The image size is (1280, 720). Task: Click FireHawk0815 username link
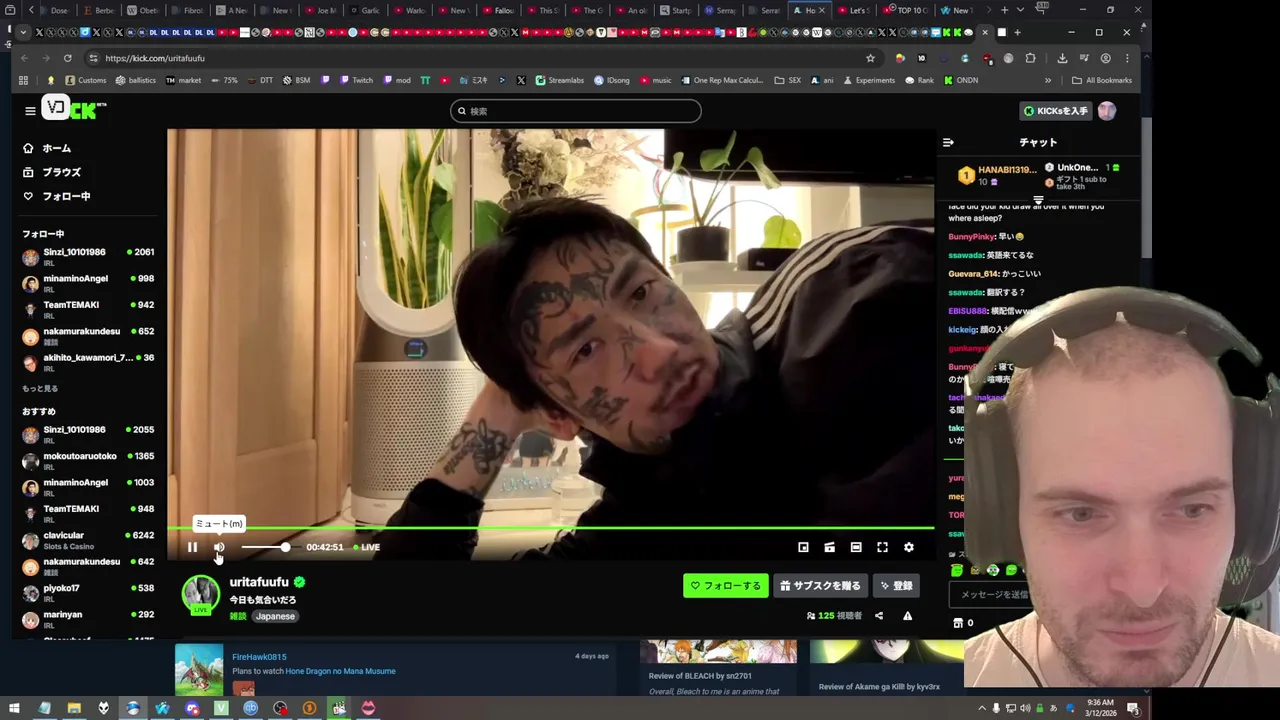(259, 657)
